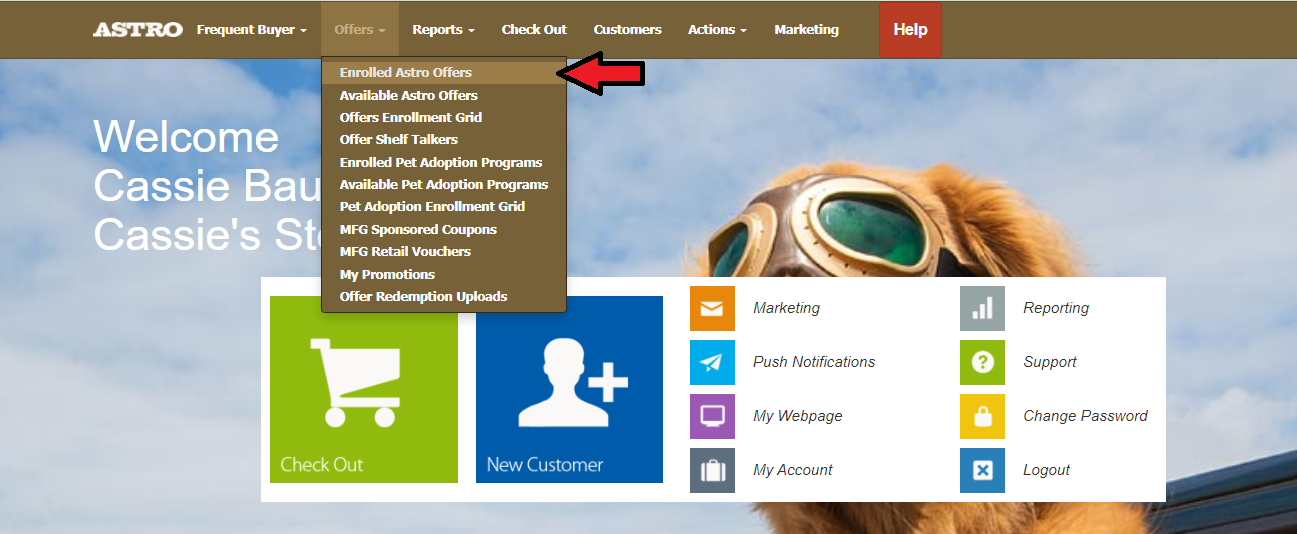Click the New Customer tile
The width and height of the screenshot is (1297, 534).
point(569,389)
